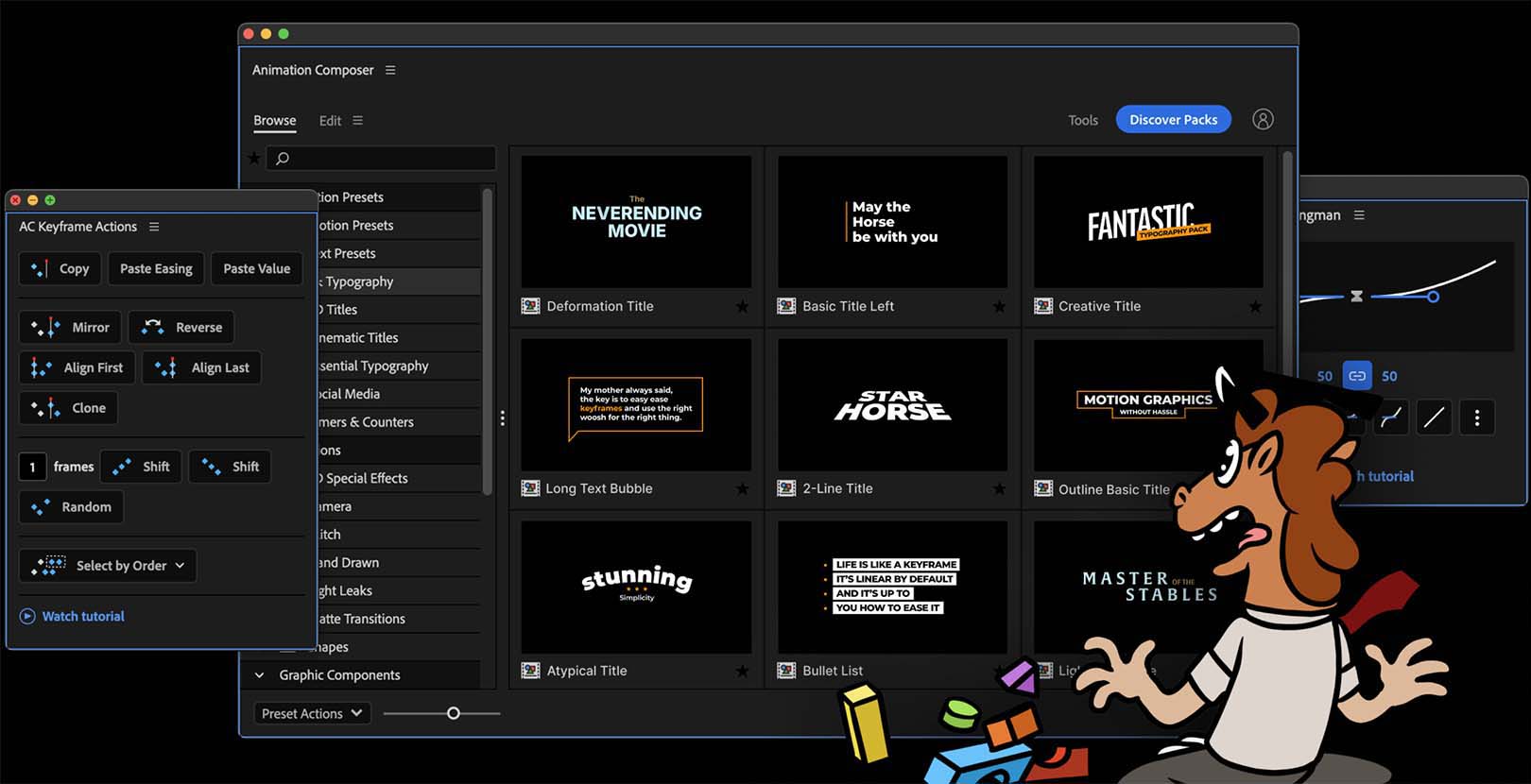Switch to the Browse tab
This screenshot has width=1531, height=784.
[274, 120]
